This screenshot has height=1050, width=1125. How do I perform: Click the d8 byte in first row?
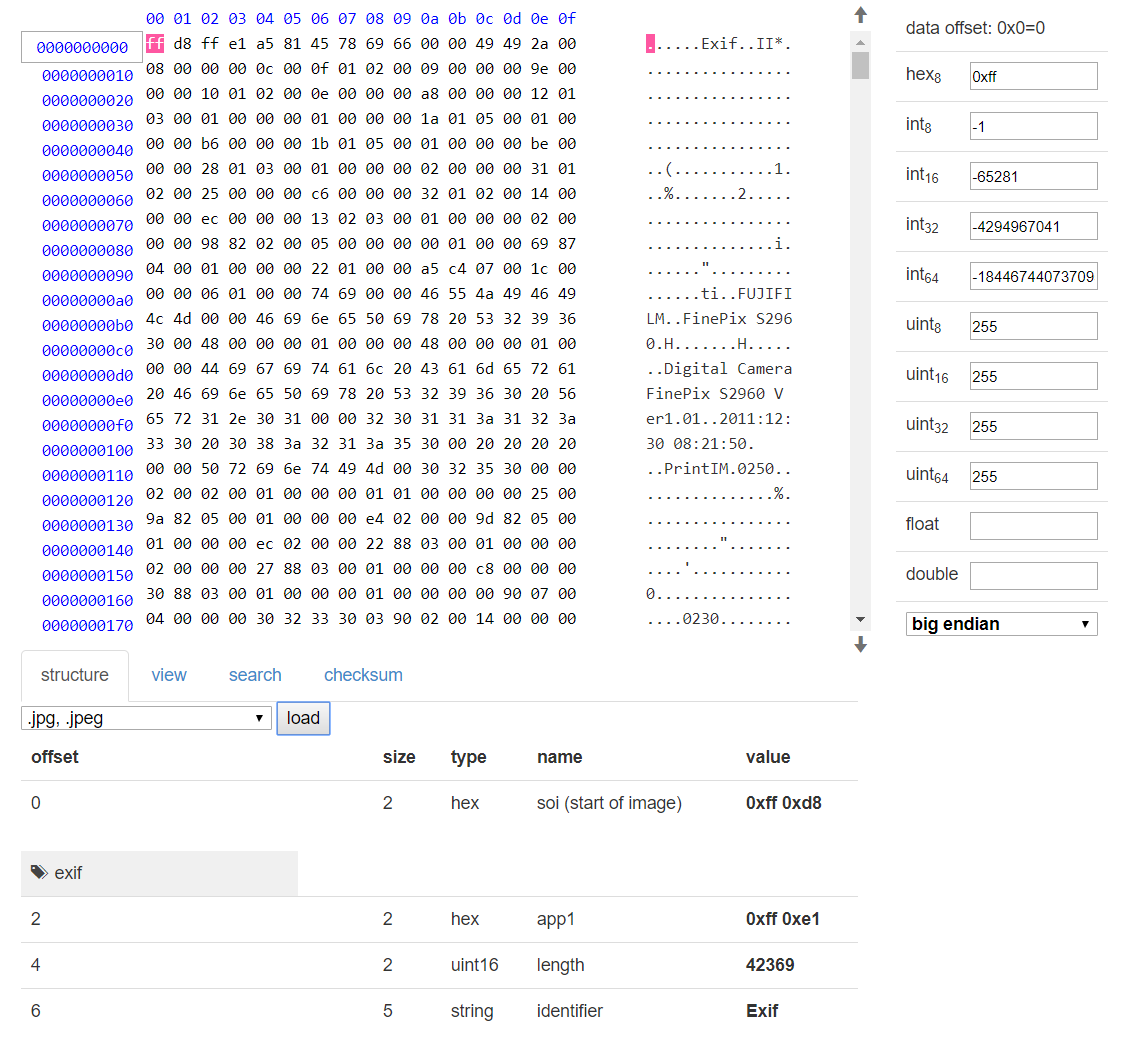click(x=182, y=44)
